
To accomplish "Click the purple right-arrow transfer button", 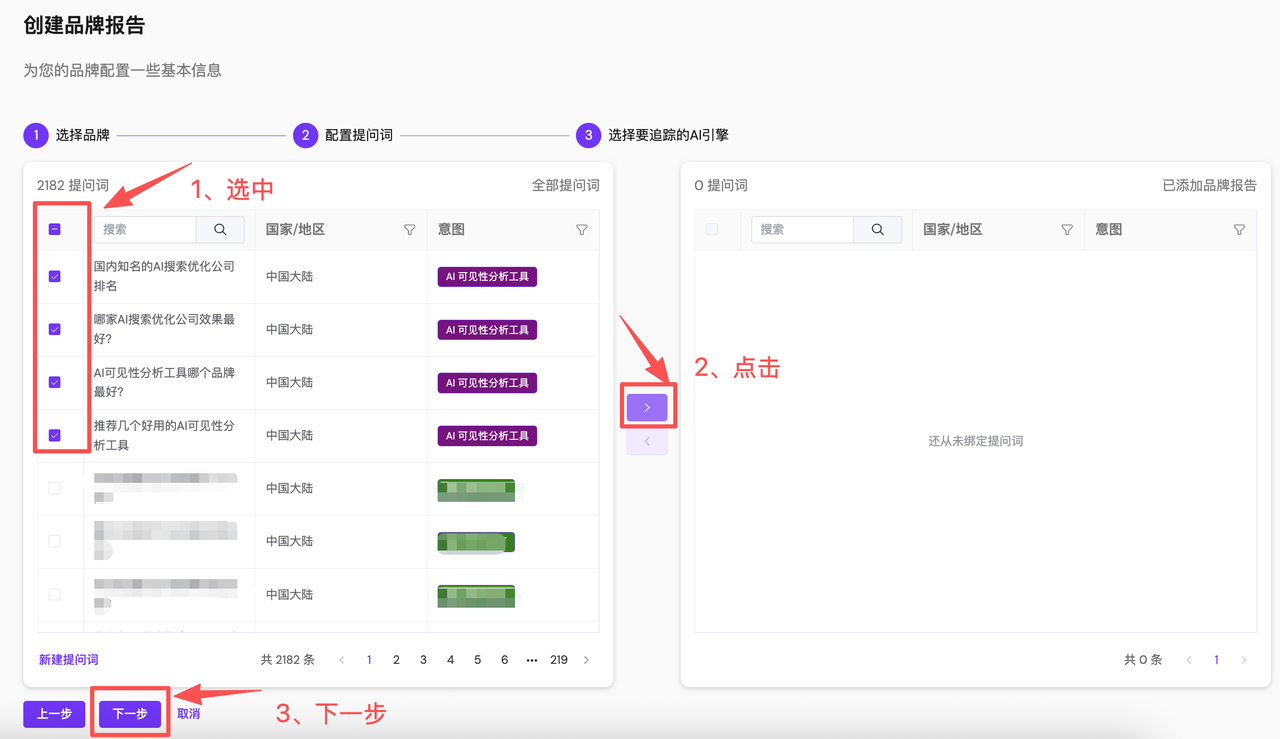I will 647,407.
